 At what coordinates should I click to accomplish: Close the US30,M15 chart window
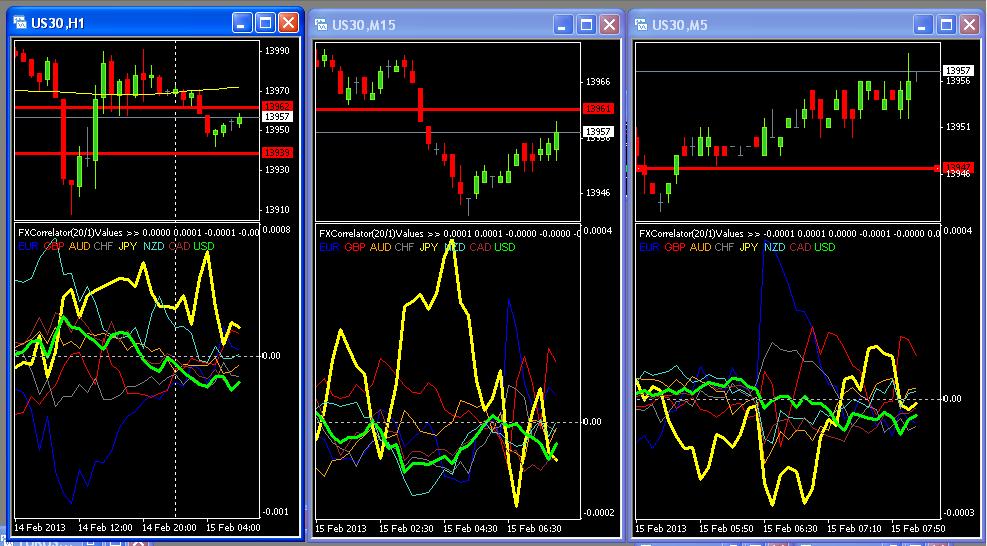pos(609,25)
